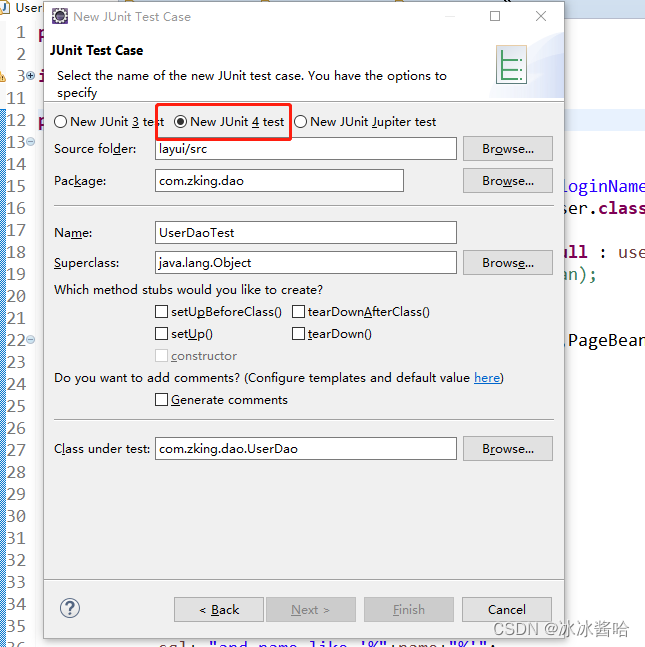
Task: Enable the setUpBeforeClass() method stub
Action: point(161,312)
